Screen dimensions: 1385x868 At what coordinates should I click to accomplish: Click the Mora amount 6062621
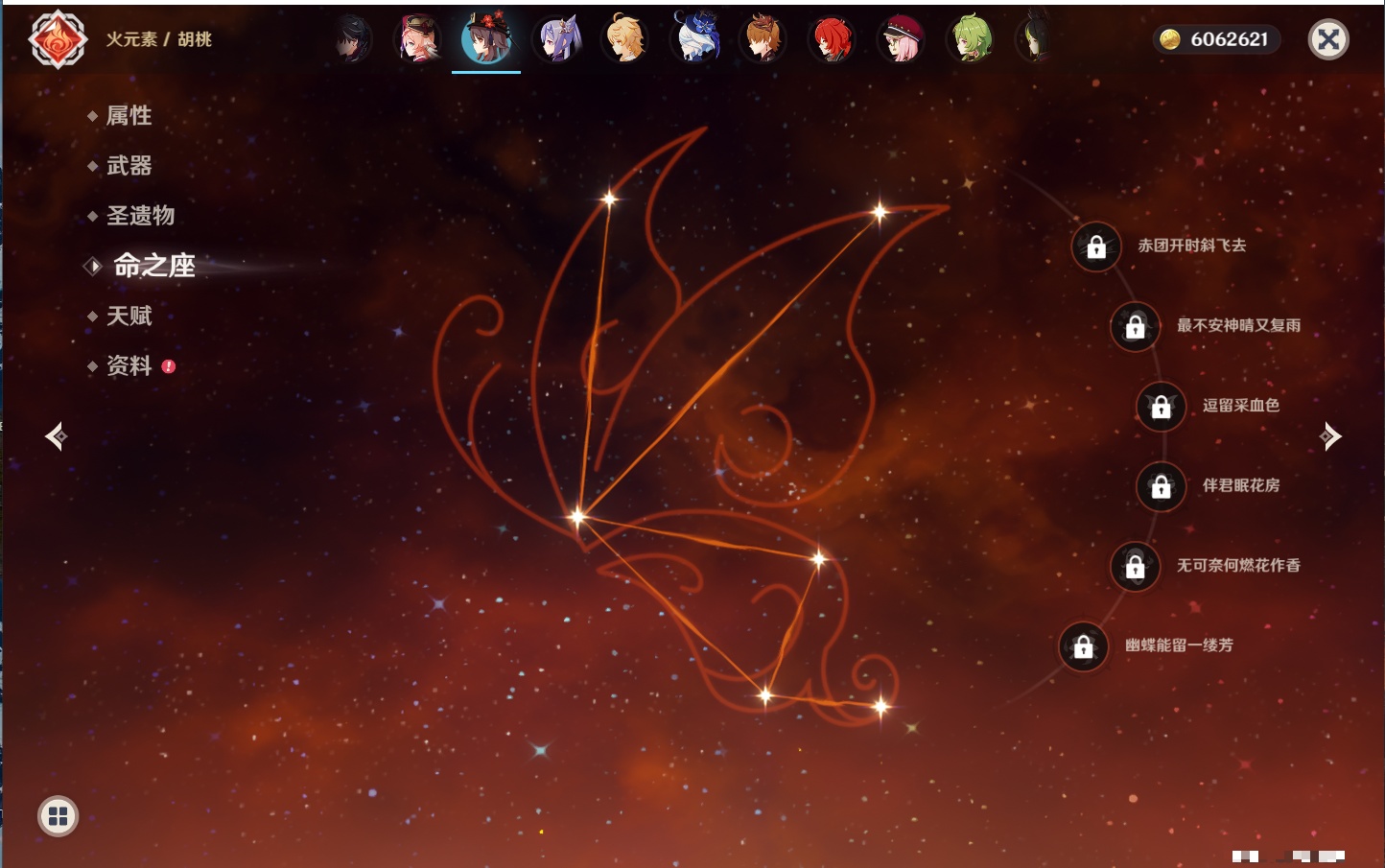[x=1230, y=39]
